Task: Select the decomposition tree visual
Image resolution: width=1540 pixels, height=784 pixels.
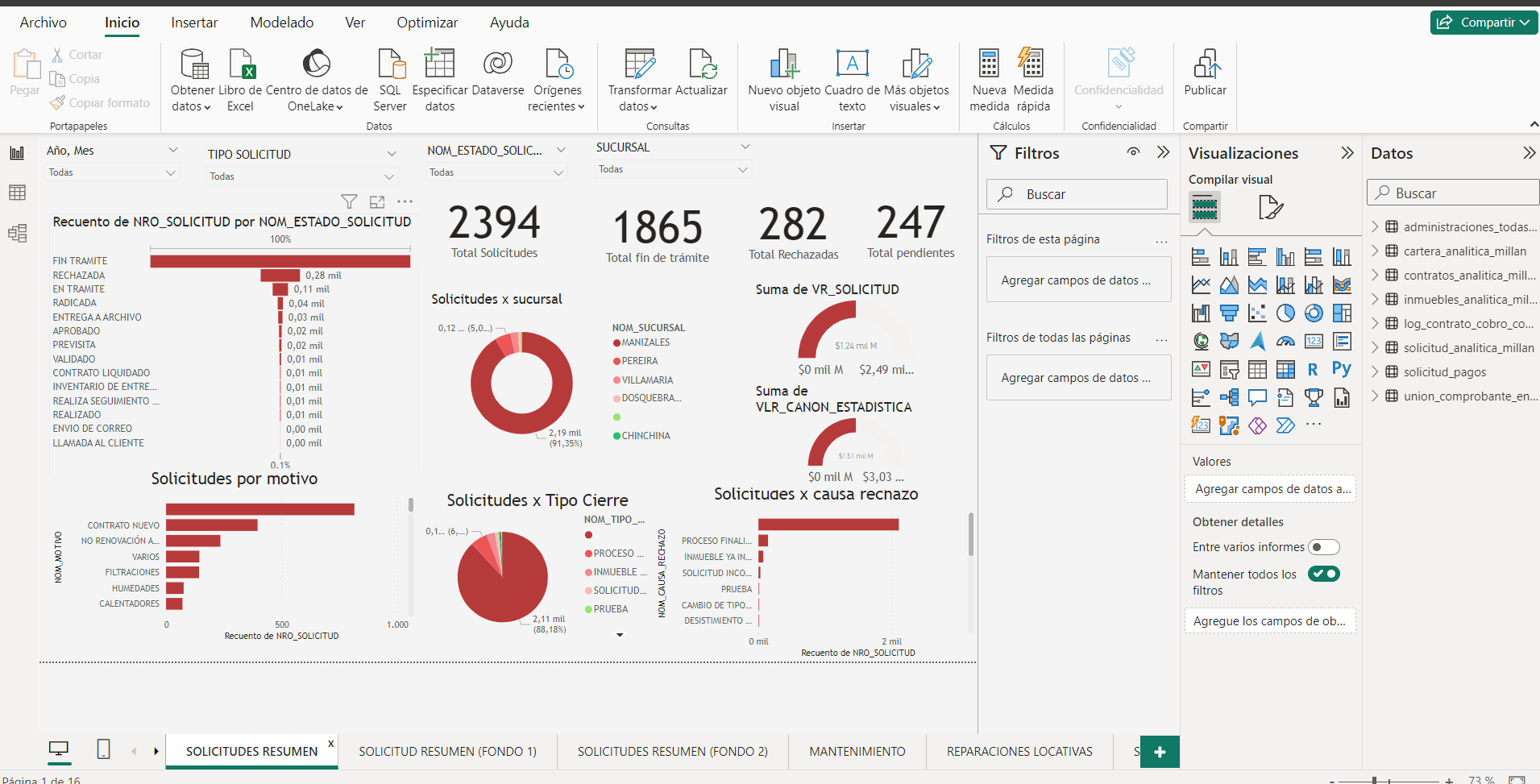Action: coord(1229,397)
